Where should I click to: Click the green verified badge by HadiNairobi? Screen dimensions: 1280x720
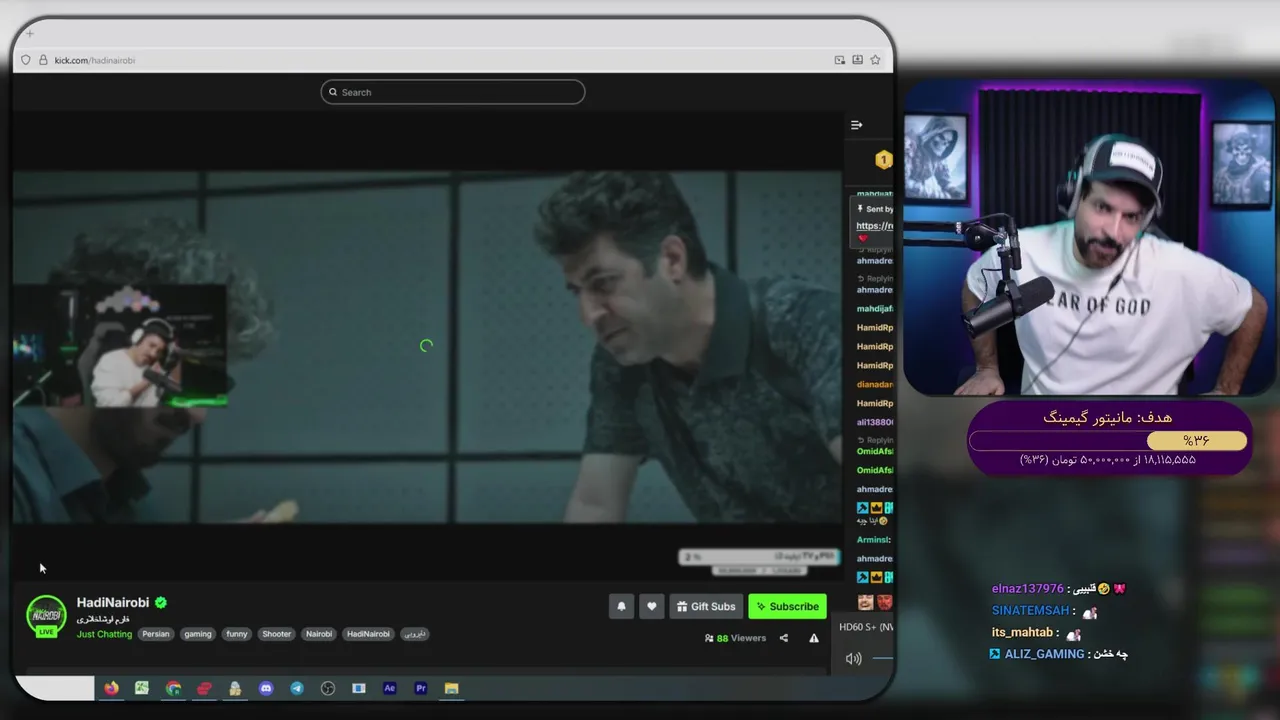(161, 603)
